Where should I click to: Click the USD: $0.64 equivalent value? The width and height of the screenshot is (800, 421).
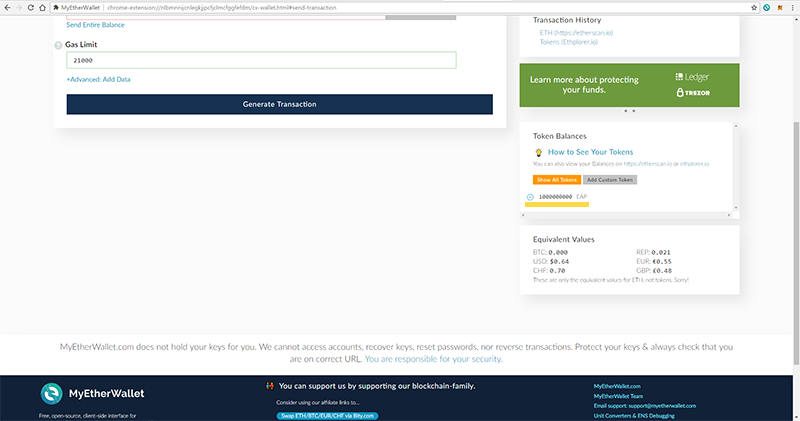[x=551, y=261]
